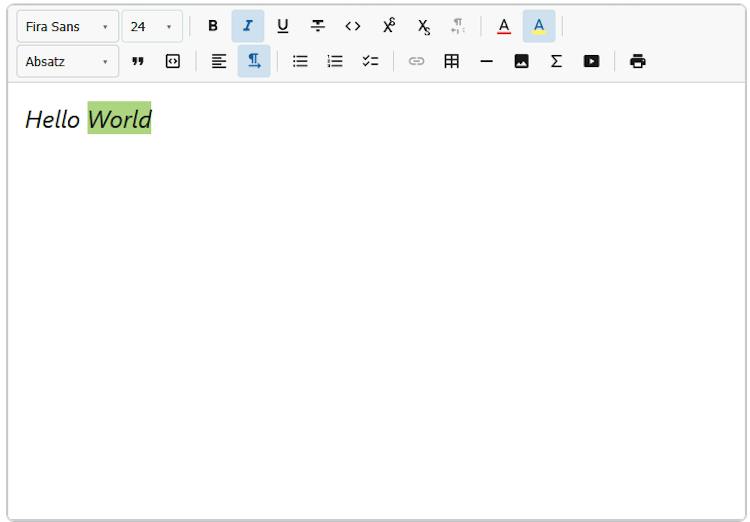The width and height of the screenshot is (750, 522).
Task: Toggle bold formatting
Action: pyautogui.click(x=213, y=26)
